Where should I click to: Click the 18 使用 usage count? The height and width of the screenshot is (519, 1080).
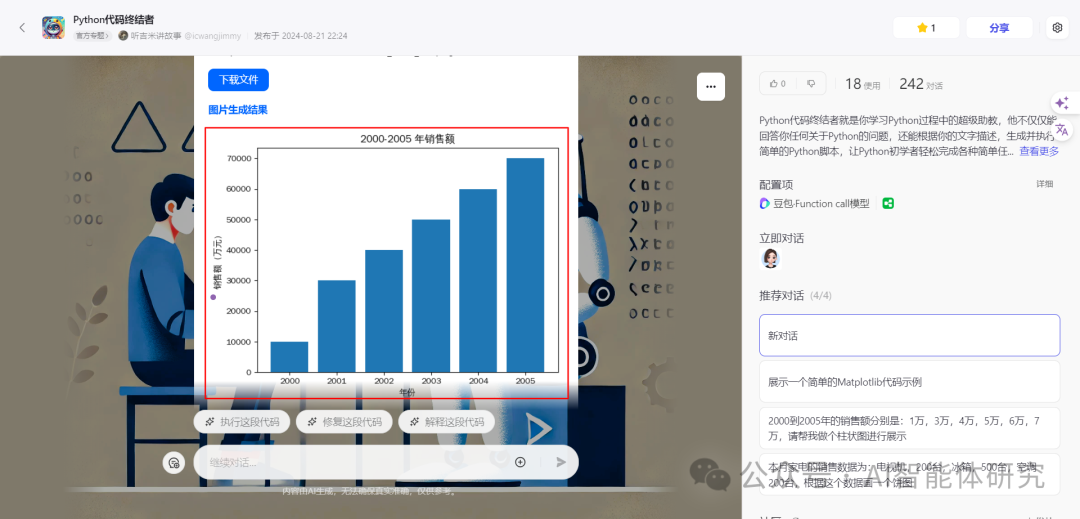862,84
